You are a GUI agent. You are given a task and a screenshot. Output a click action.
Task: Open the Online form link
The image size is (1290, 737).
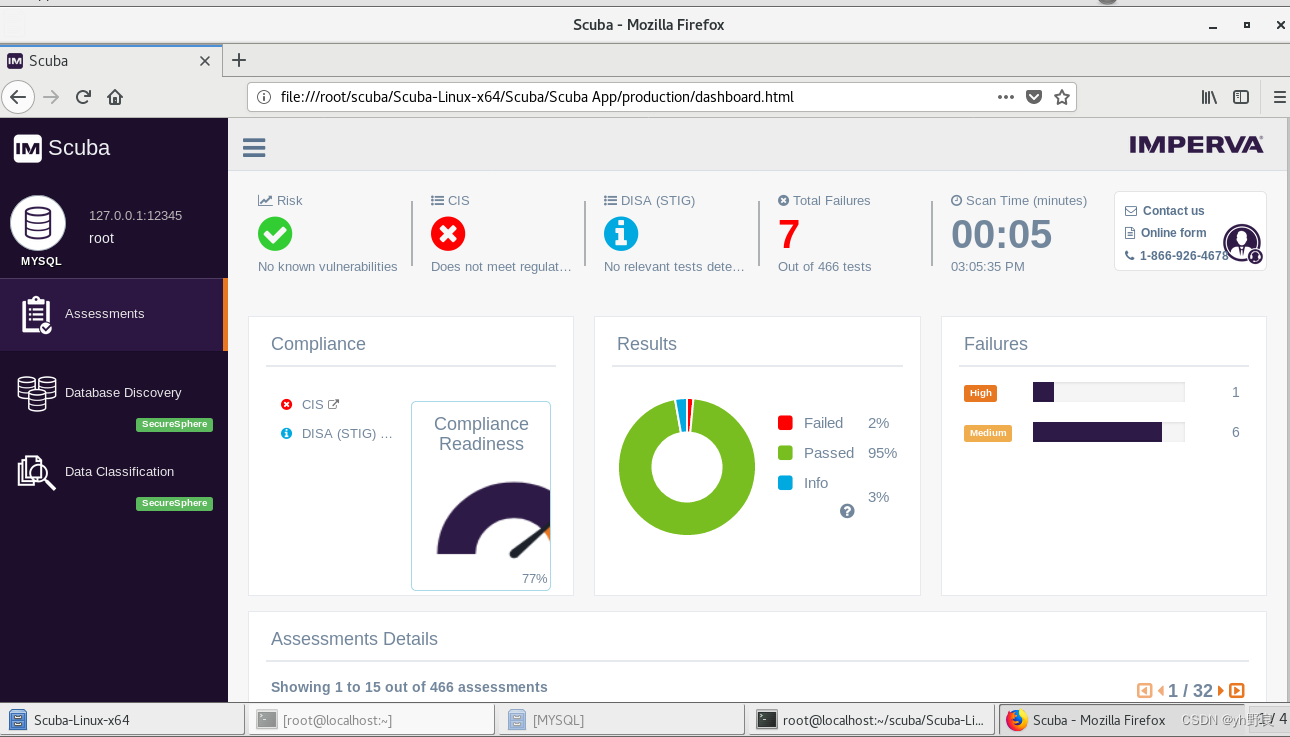[x=1174, y=233]
